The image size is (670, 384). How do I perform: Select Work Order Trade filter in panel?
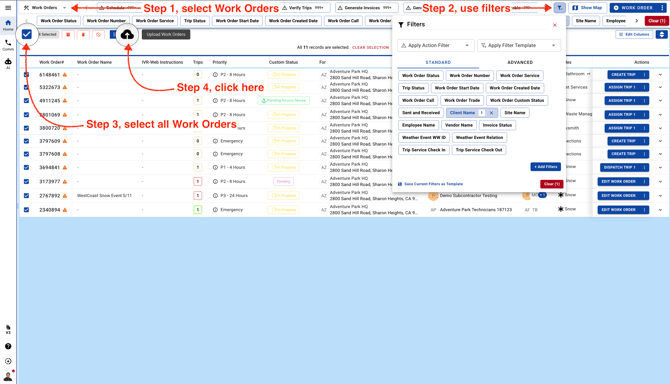click(462, 100)
